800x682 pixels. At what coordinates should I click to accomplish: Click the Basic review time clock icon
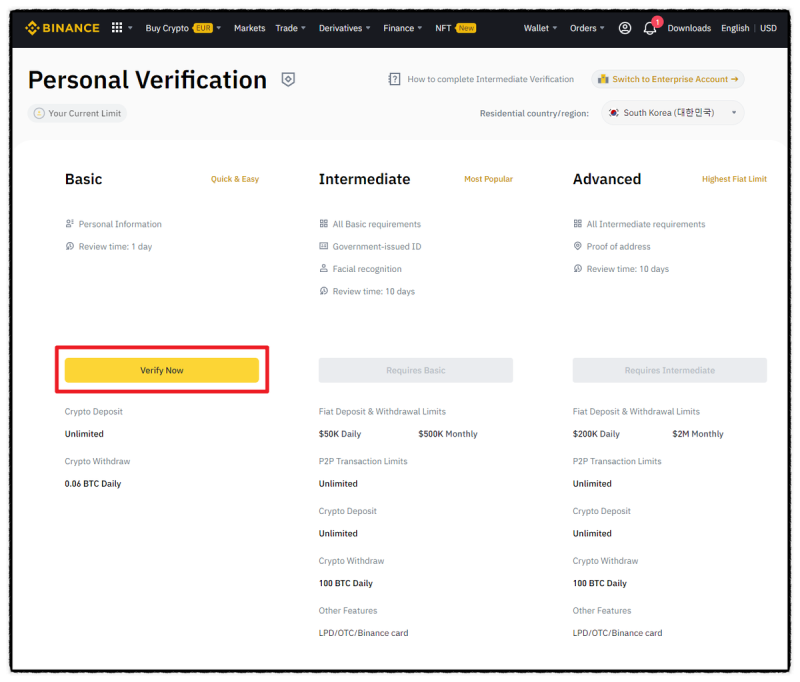click(x=69, y=246)
